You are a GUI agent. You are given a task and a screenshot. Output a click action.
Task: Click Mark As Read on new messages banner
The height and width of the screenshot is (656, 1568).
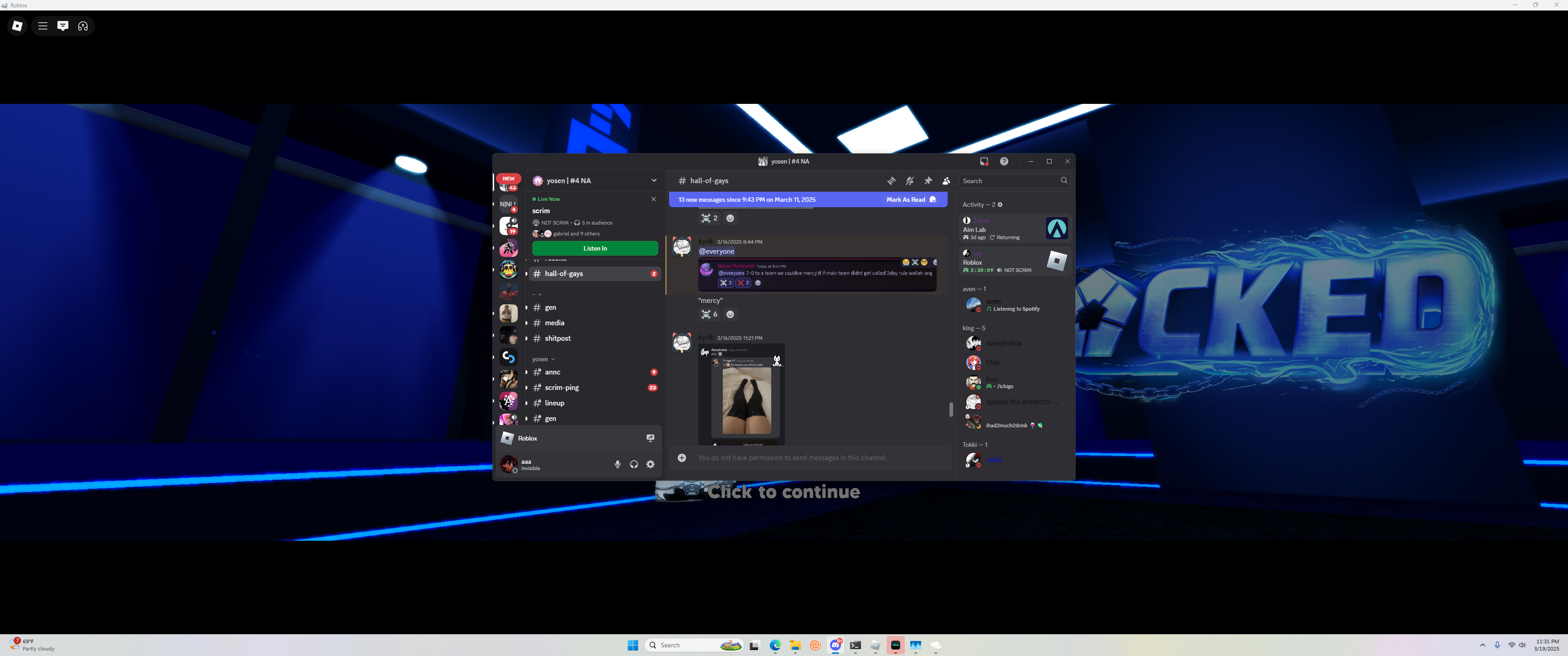pos(910,200)
